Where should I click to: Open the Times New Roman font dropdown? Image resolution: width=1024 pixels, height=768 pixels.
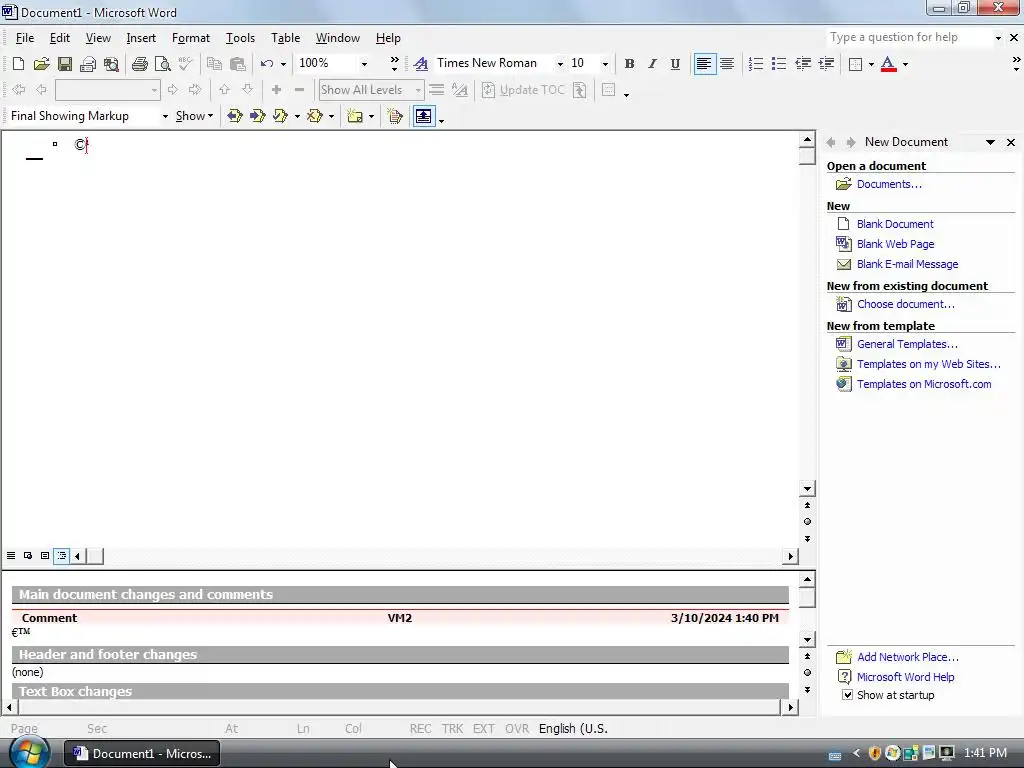(560, 63)
